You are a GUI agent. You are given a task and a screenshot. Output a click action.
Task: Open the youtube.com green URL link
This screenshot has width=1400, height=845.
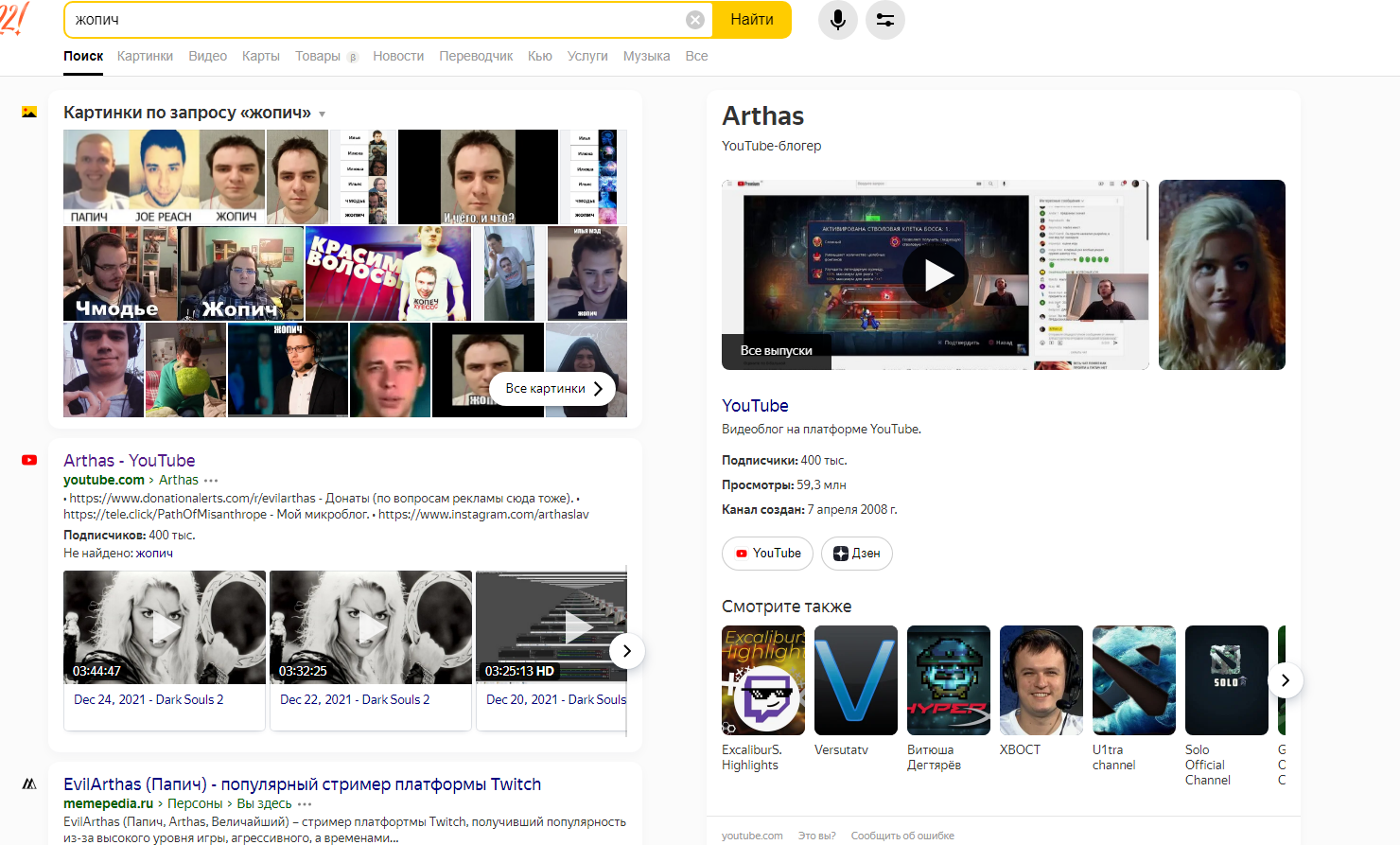click(104, 480)
